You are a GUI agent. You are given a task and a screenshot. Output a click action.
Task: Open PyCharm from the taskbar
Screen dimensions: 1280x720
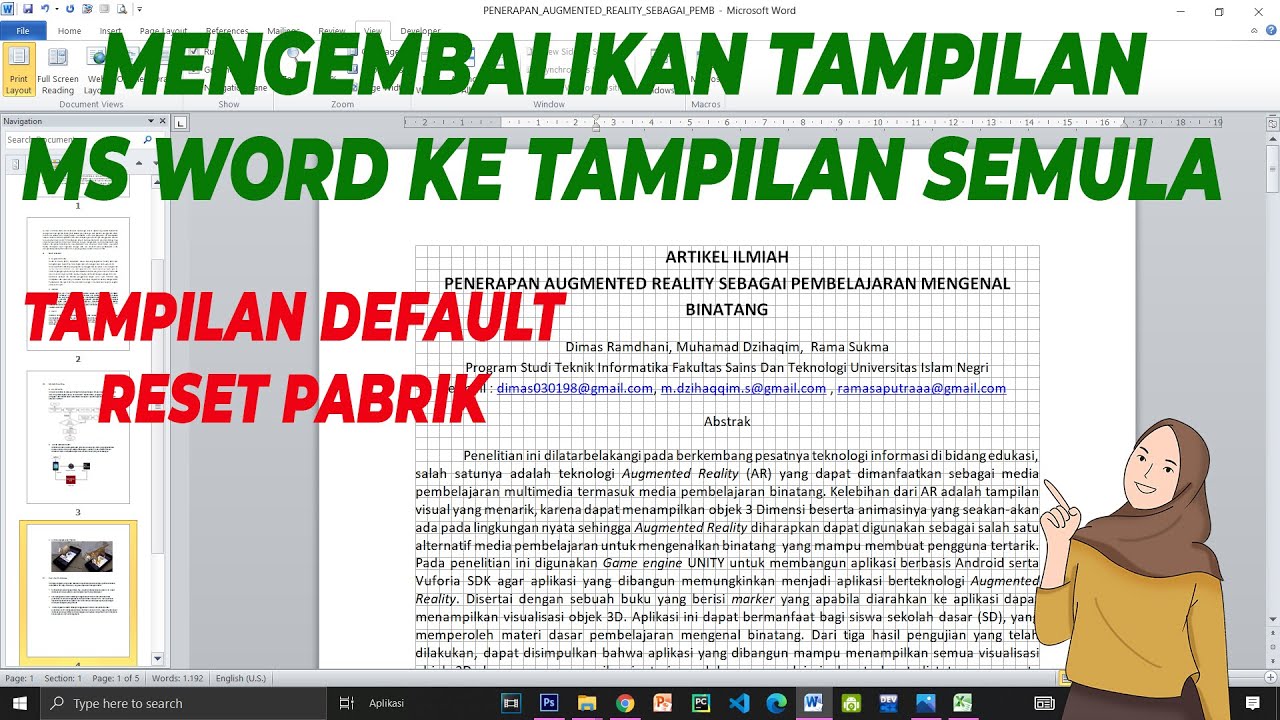pos(701,703)
